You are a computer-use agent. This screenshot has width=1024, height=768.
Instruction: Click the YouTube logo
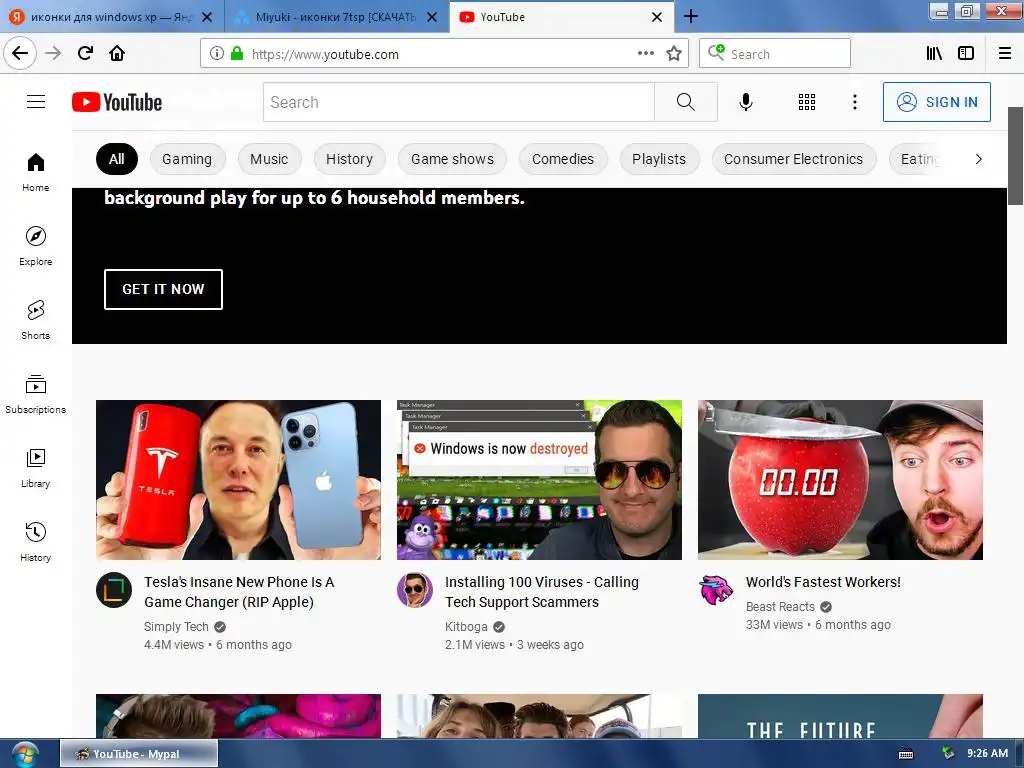click(x=117, y=103)
